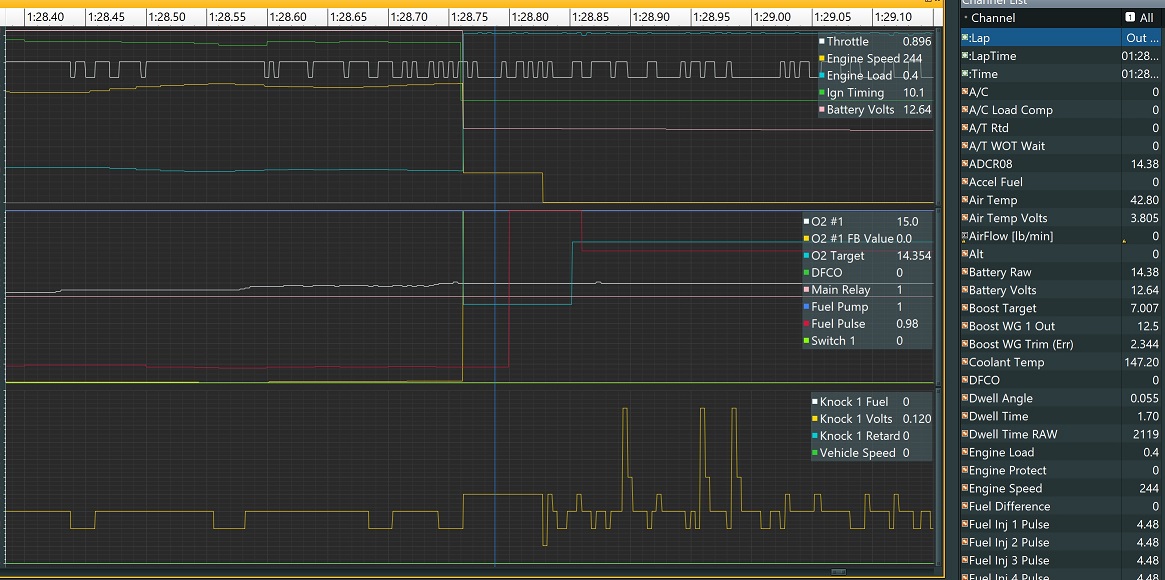Viewport: 1165px width, 580px height.
Task: Click the Dwell Time channel row
Action: [1062, 417]
